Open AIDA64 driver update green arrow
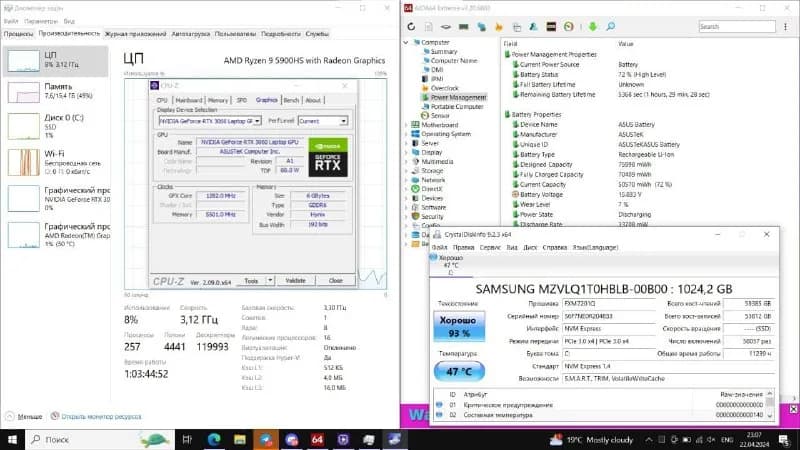 [592, 27]
